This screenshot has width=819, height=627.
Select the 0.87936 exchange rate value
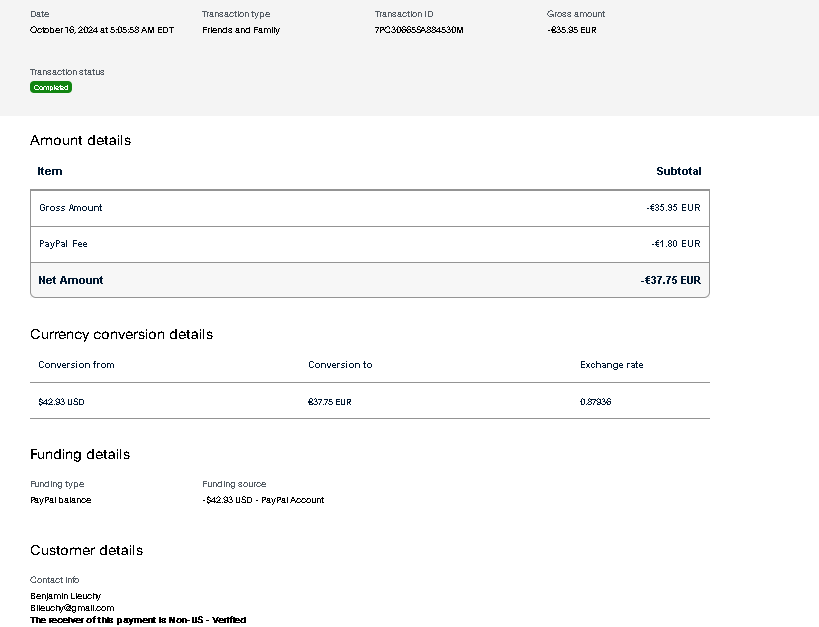[x=596, y=402]
